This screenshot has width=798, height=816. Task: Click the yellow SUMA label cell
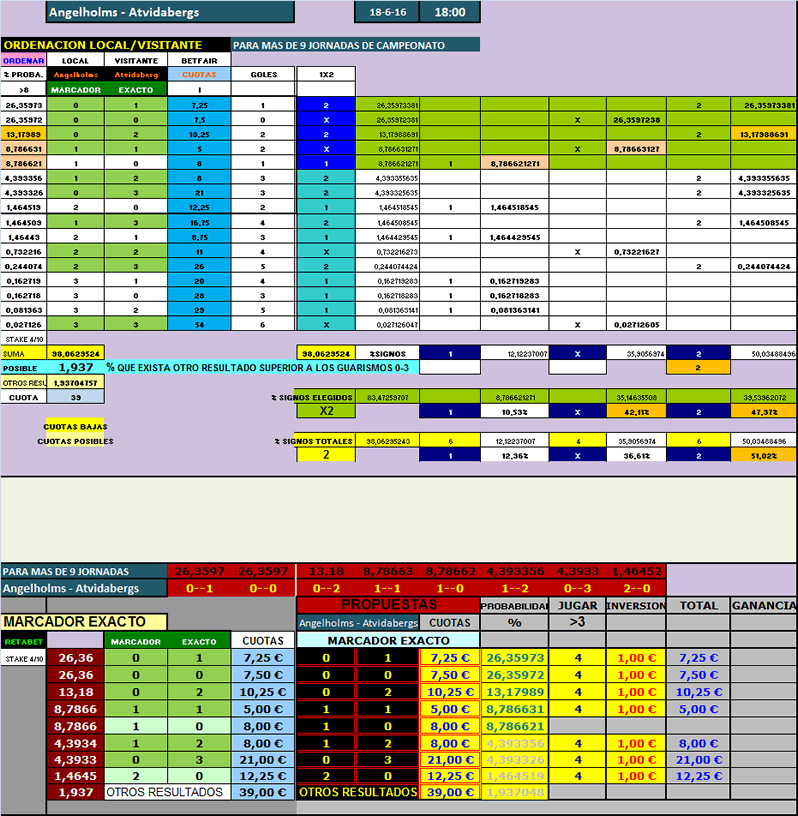[x=23, y=353]
